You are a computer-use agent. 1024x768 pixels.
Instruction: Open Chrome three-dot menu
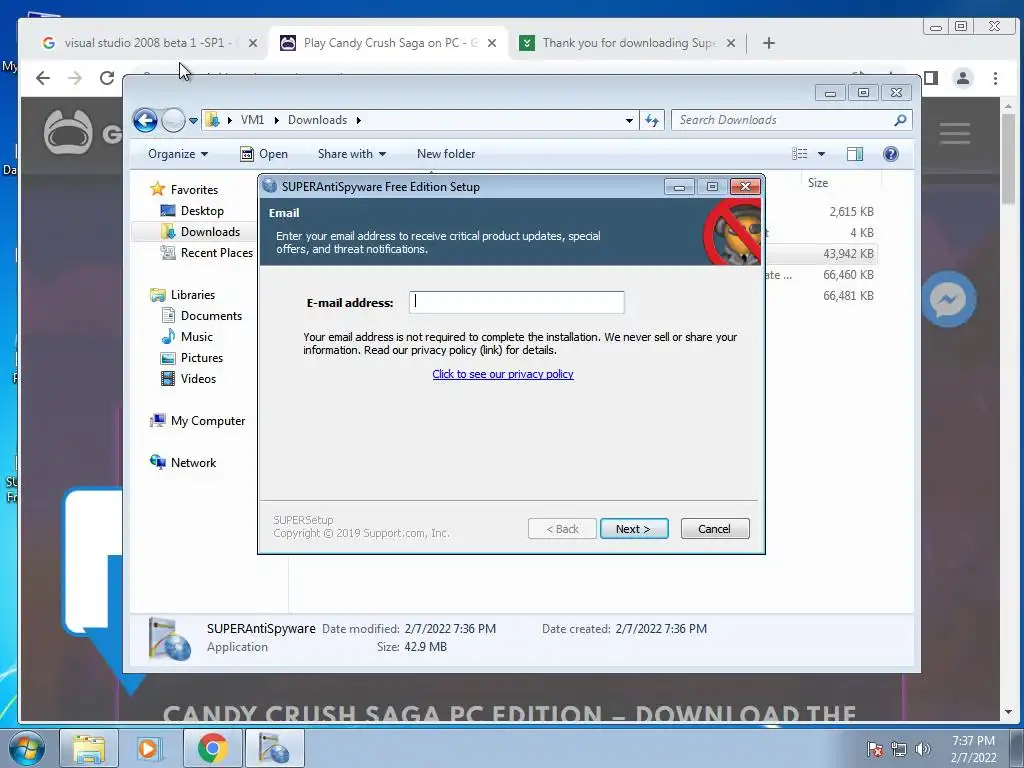(x=995, y=78)
